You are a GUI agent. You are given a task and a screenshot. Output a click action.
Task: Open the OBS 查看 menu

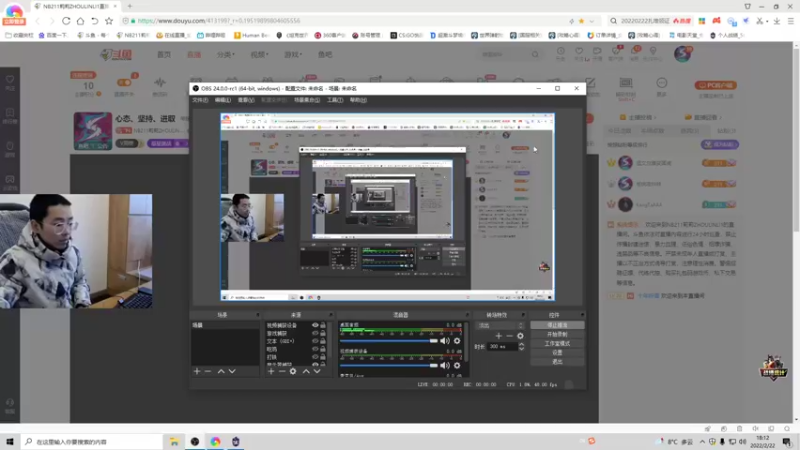(x=246, y=100)
